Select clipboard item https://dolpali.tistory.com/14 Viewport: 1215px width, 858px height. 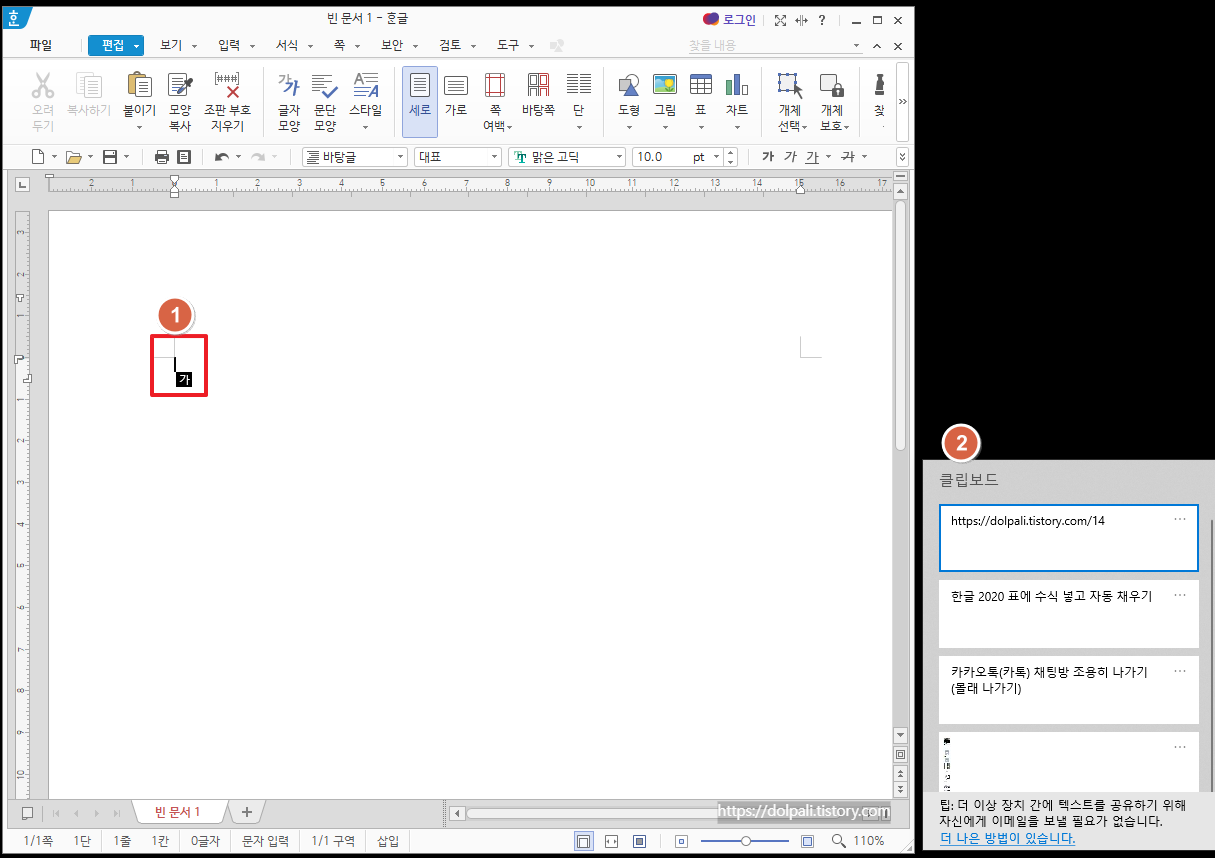(x=1069, y=538)
